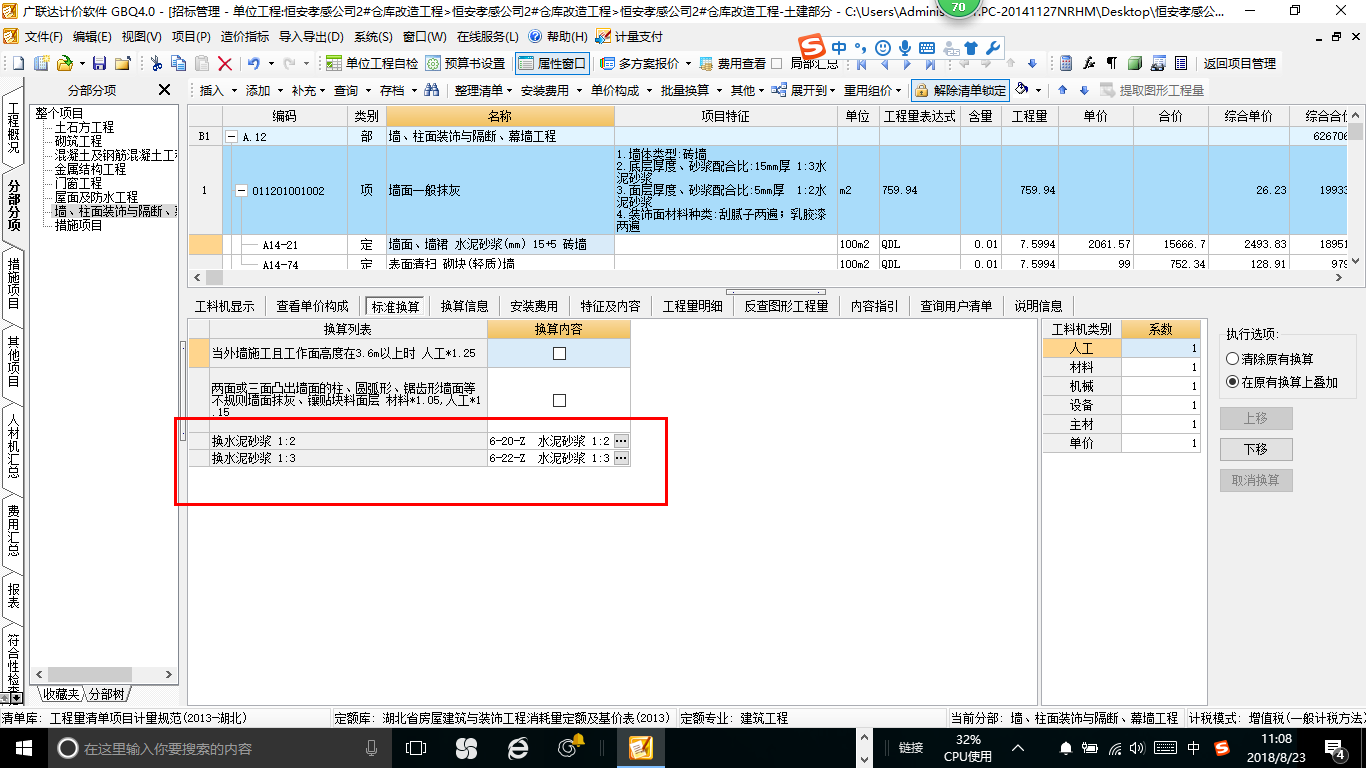Click the binoculars Find icon
The width and height of the screenshot is (1366, 768).
point(431,90)
